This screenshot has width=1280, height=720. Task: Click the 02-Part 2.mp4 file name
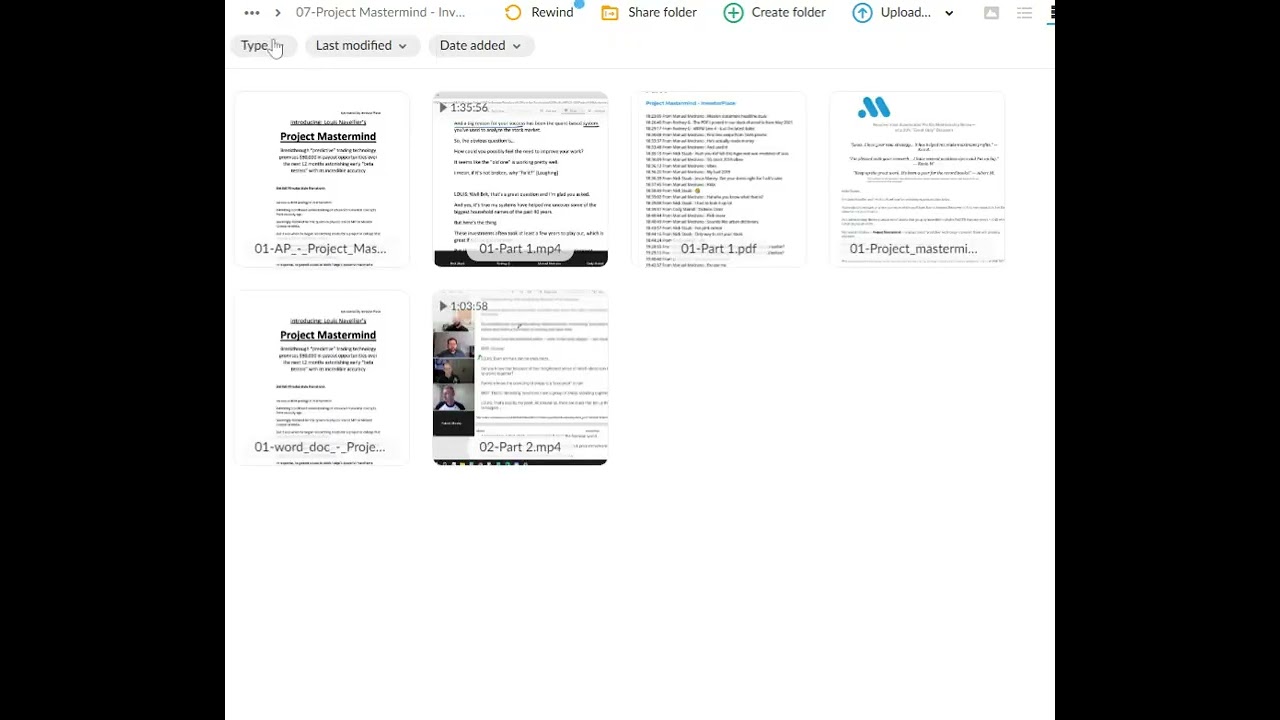click(x=520, y=447)
